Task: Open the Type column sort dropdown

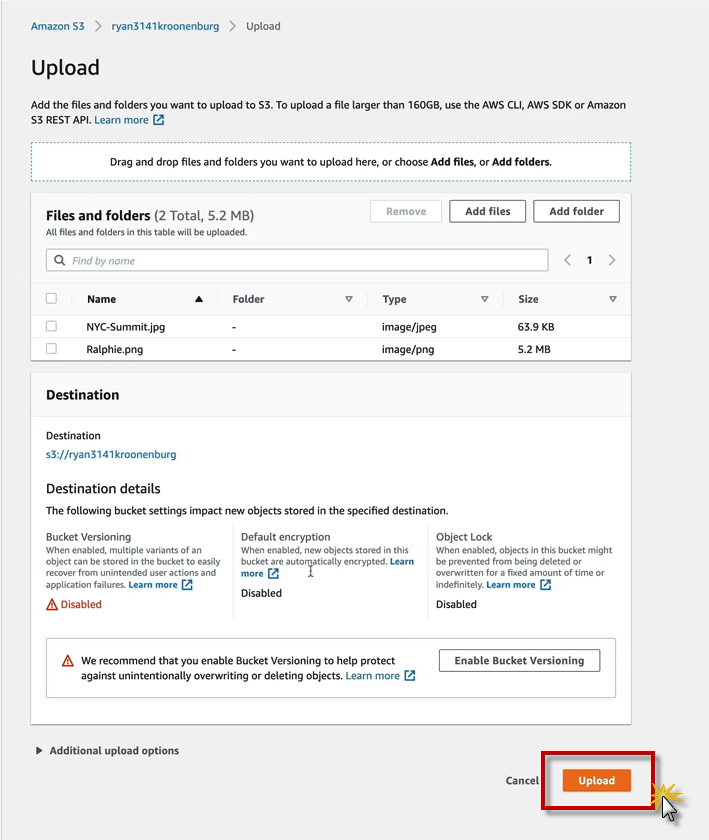Action: coord(484,299)
